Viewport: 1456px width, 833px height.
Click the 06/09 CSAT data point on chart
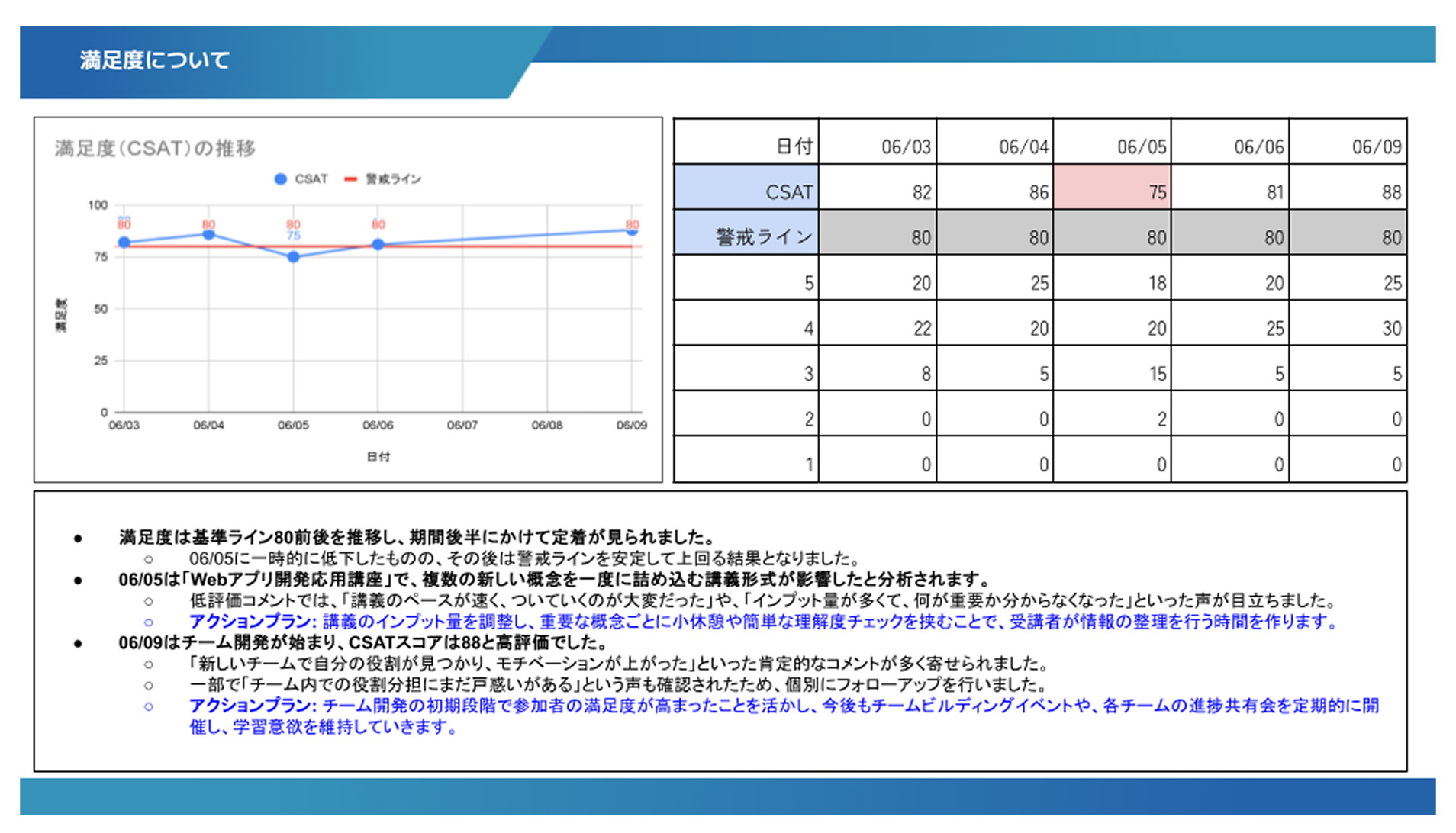(x=632, y=230)
